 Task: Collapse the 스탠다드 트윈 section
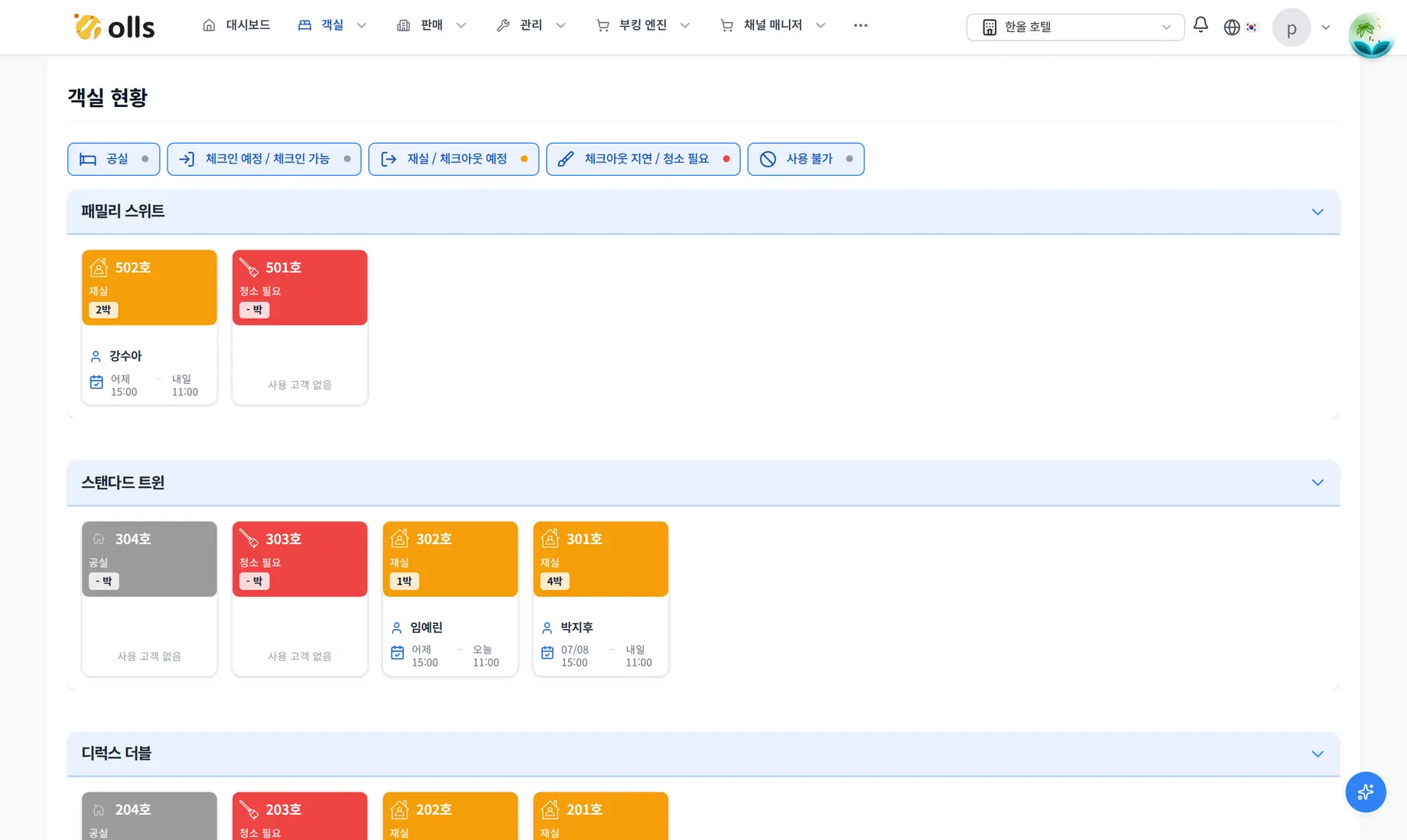tap(1317, 482)
